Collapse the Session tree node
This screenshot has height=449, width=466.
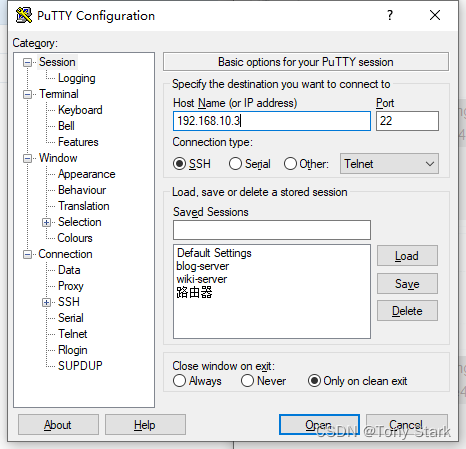[x=27, y=62]
